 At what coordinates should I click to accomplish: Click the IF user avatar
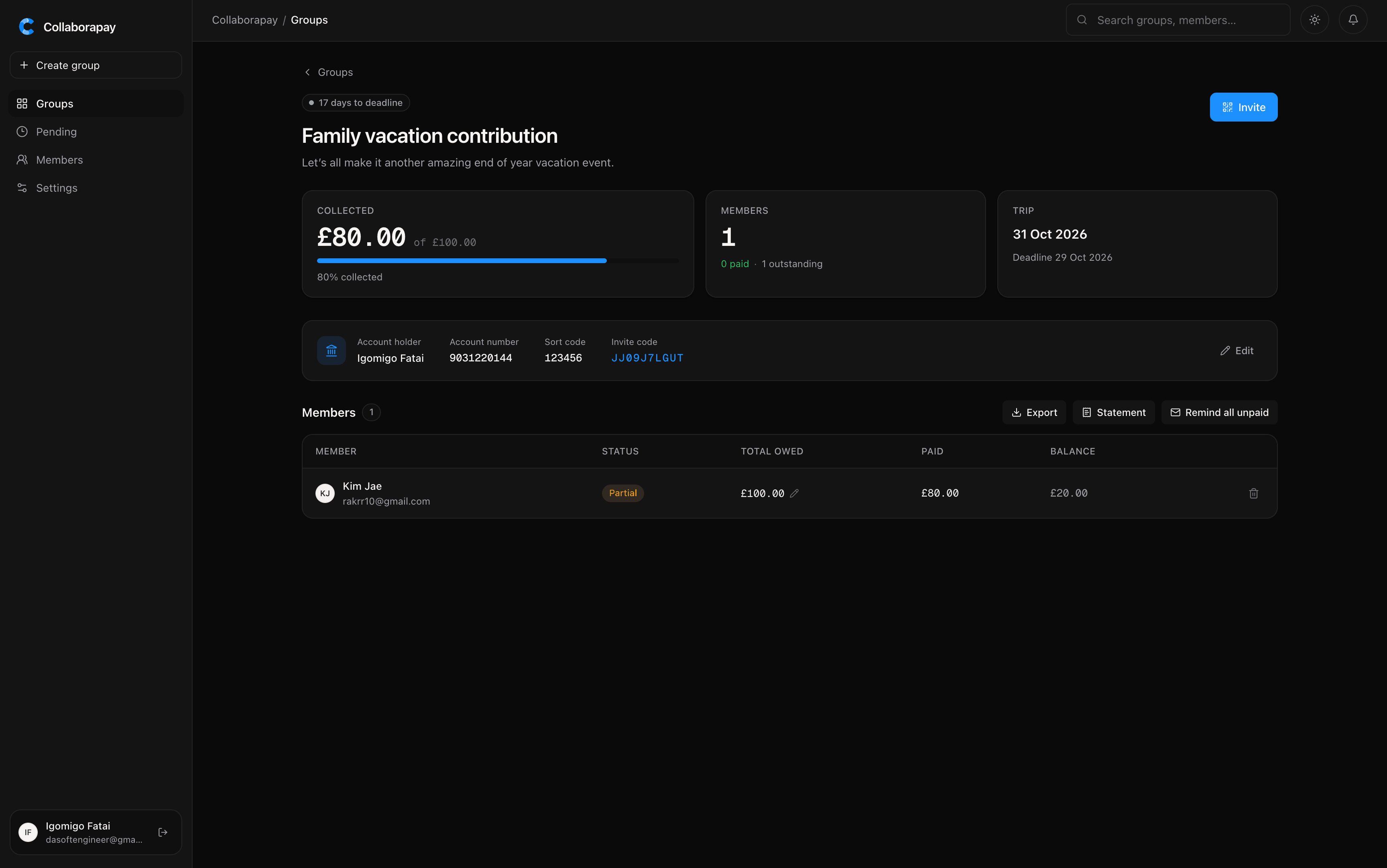point(28,832)
